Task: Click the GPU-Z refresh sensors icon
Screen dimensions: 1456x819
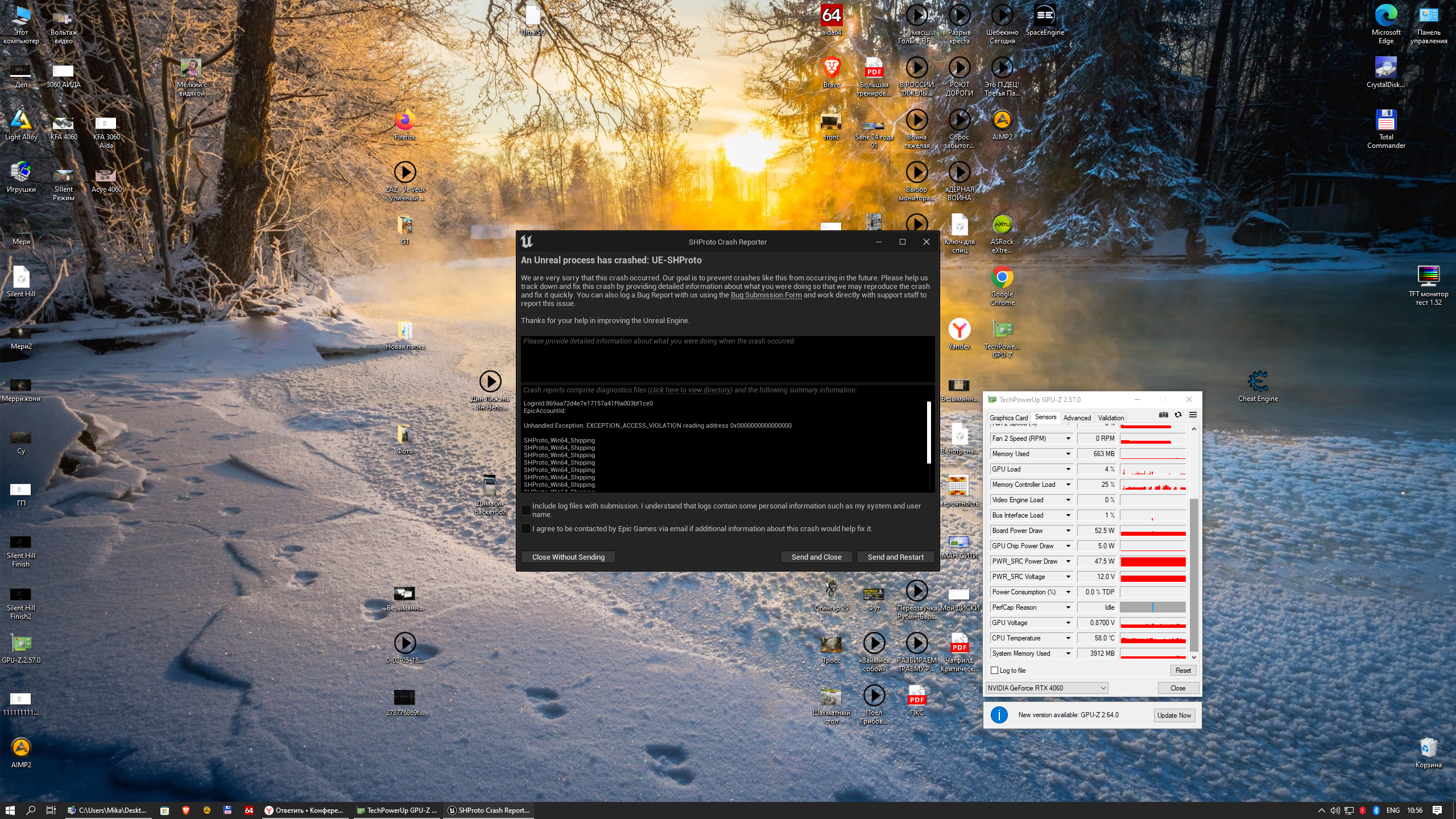Action: click(1178, 415)
